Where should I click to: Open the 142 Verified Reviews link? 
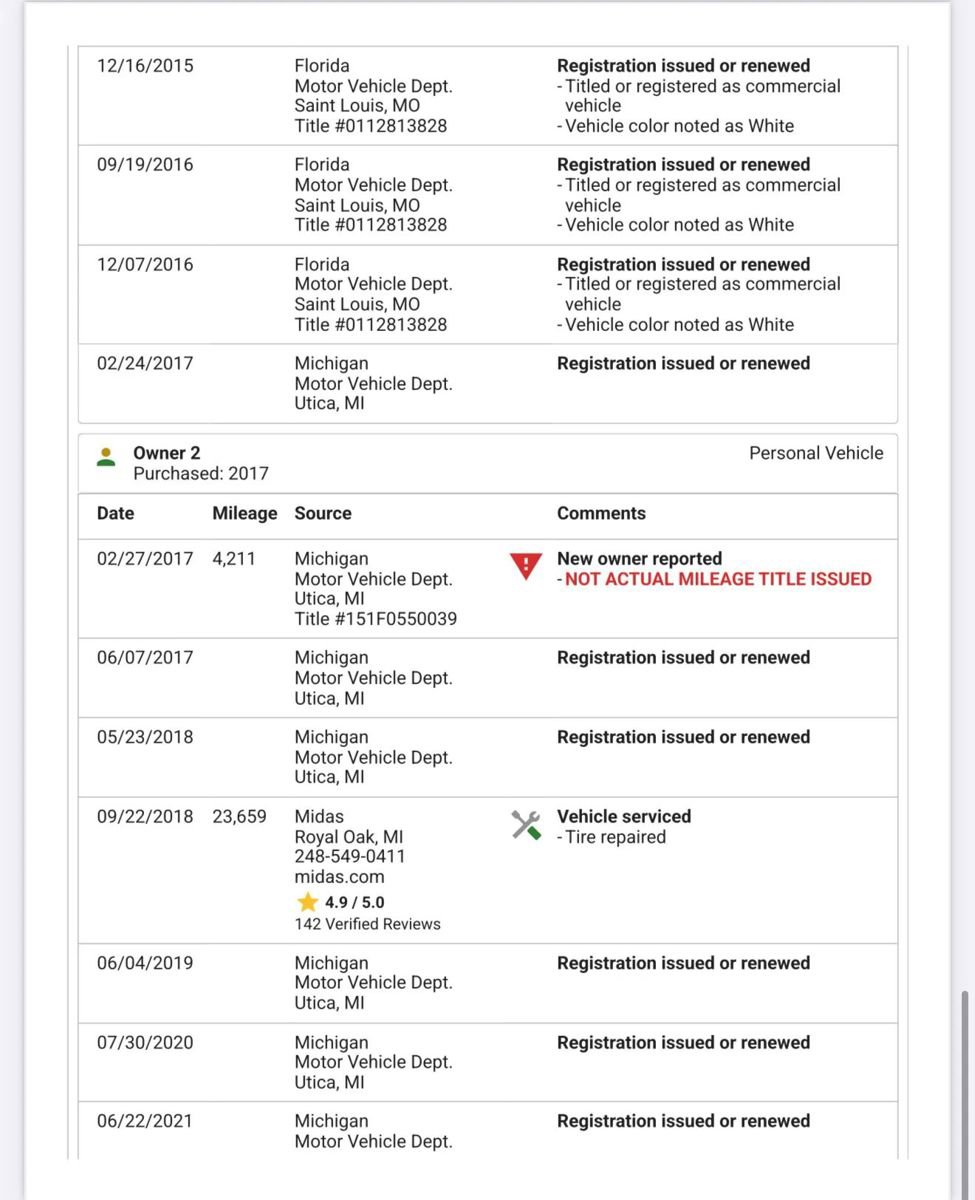367,924
